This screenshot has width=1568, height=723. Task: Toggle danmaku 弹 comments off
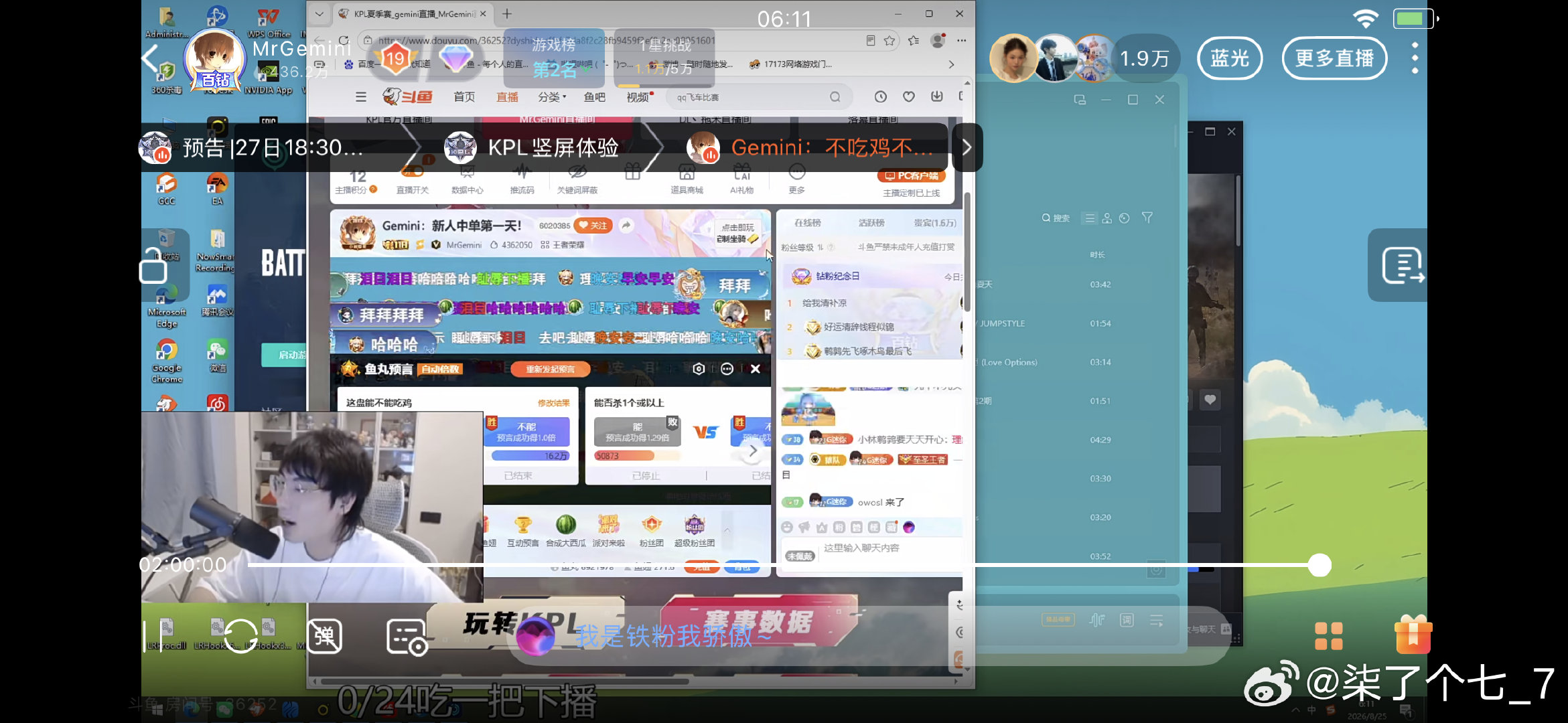pyautogui.click(x=325, y=635)
